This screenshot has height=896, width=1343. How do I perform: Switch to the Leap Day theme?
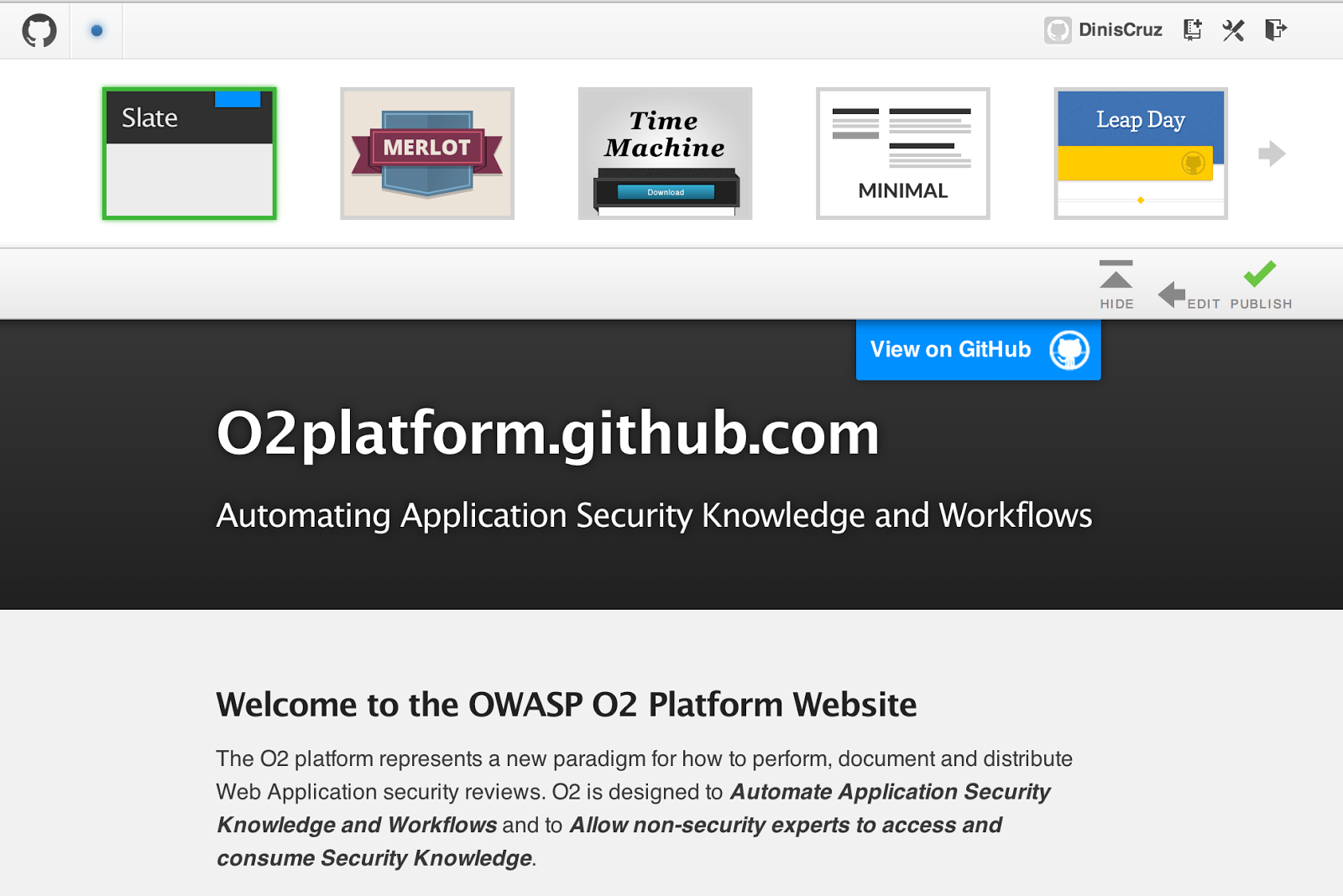click(x=1140, y=154)
